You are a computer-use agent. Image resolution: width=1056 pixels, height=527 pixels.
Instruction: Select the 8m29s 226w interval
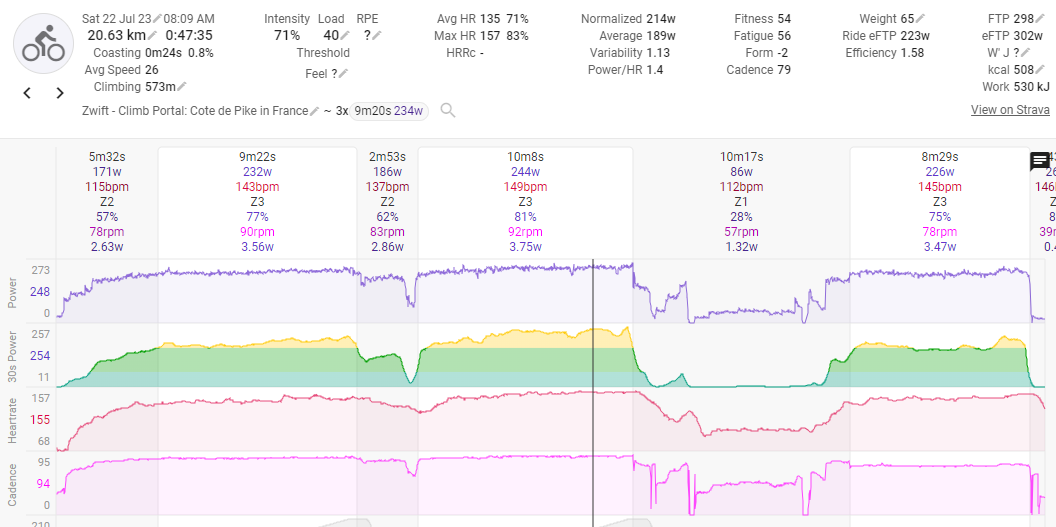[x=939, y=201]
